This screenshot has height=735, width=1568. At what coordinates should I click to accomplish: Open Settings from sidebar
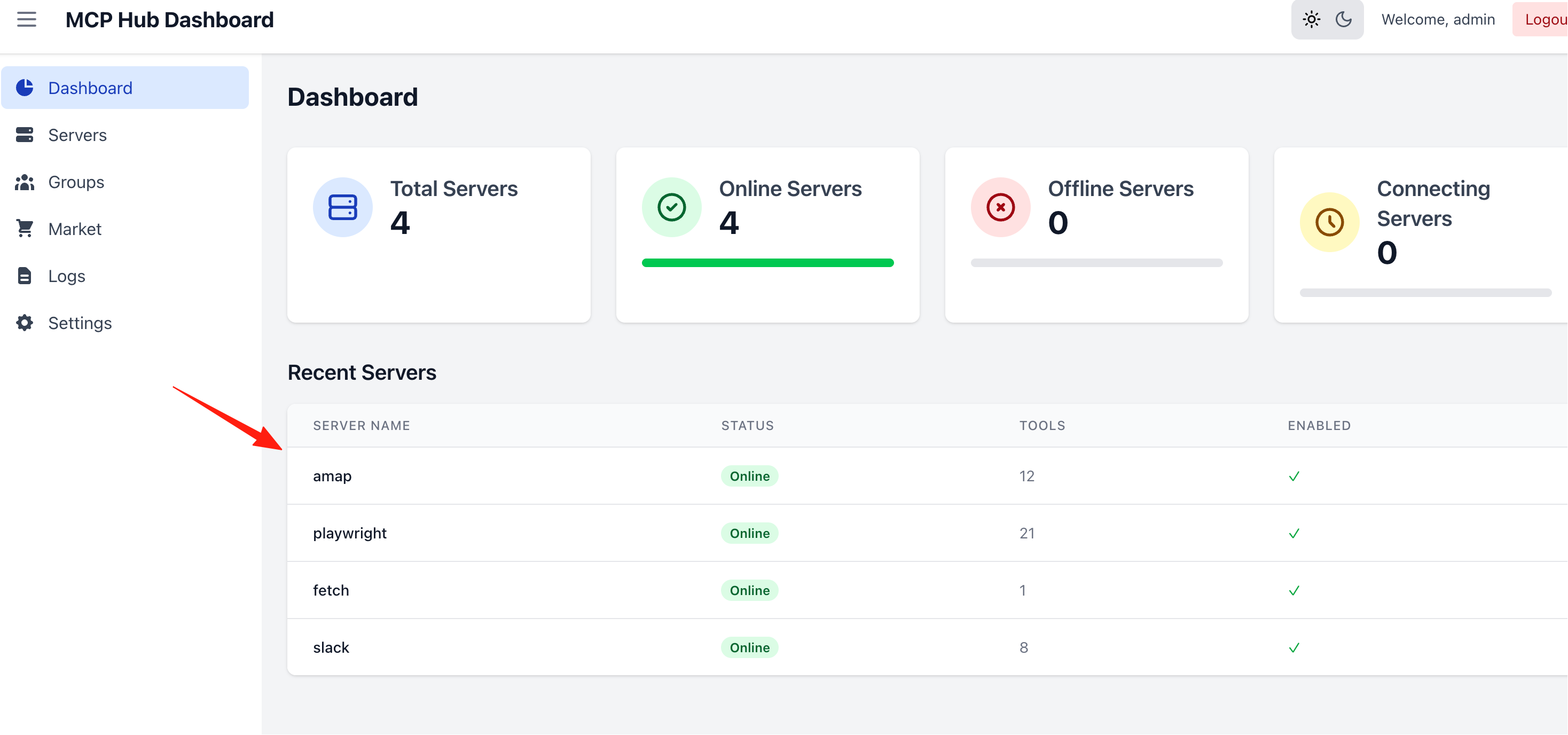(x=125, y=323)
